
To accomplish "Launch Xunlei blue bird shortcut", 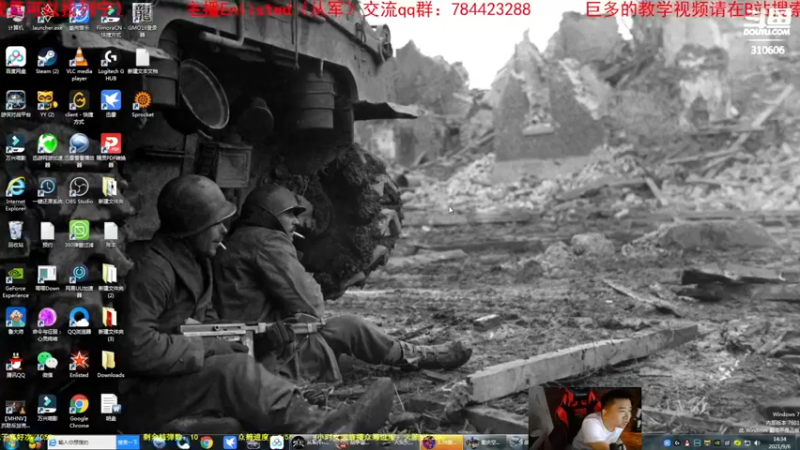I will pyautogui.click(x=111, y=104).
